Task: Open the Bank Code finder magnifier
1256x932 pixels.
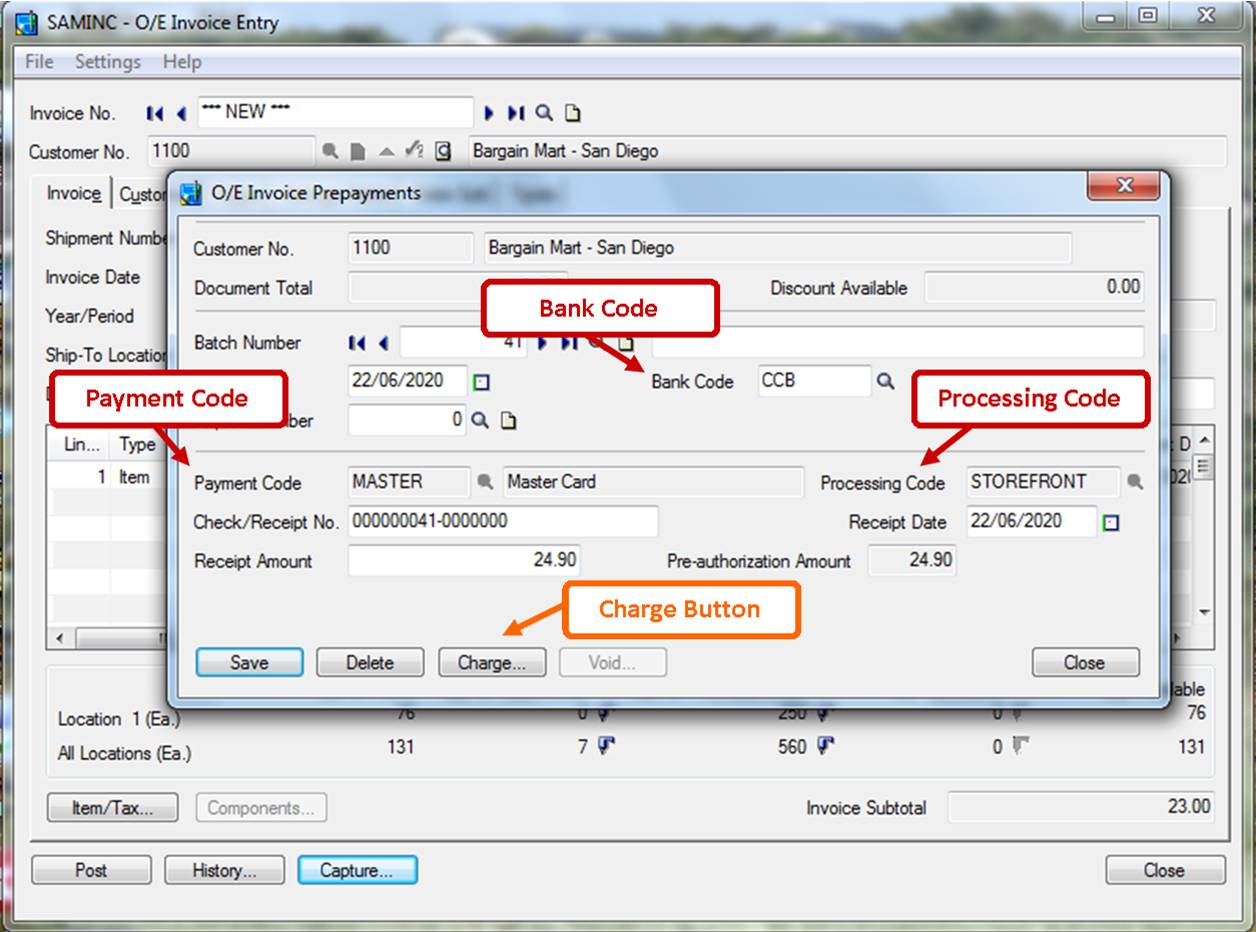Action: [x=885, y=381]
